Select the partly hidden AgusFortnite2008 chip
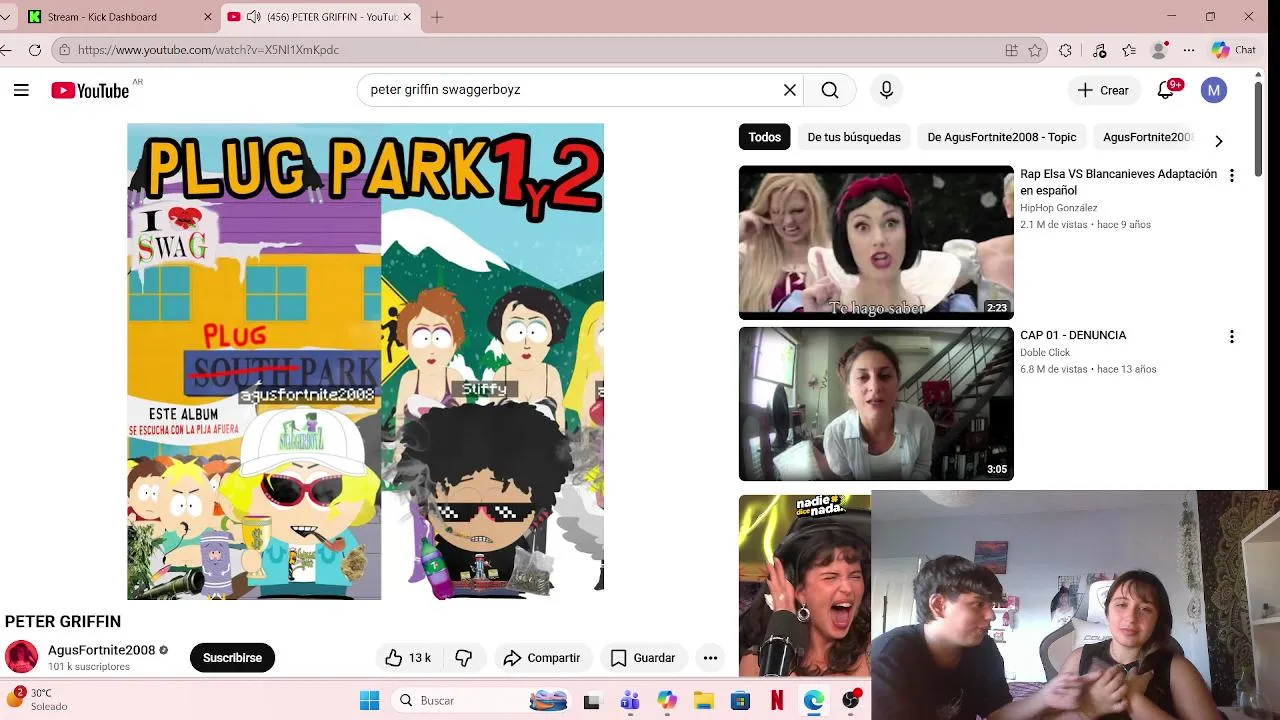This screenshot has width=1280, height=720. click(x=1147, y=137)
